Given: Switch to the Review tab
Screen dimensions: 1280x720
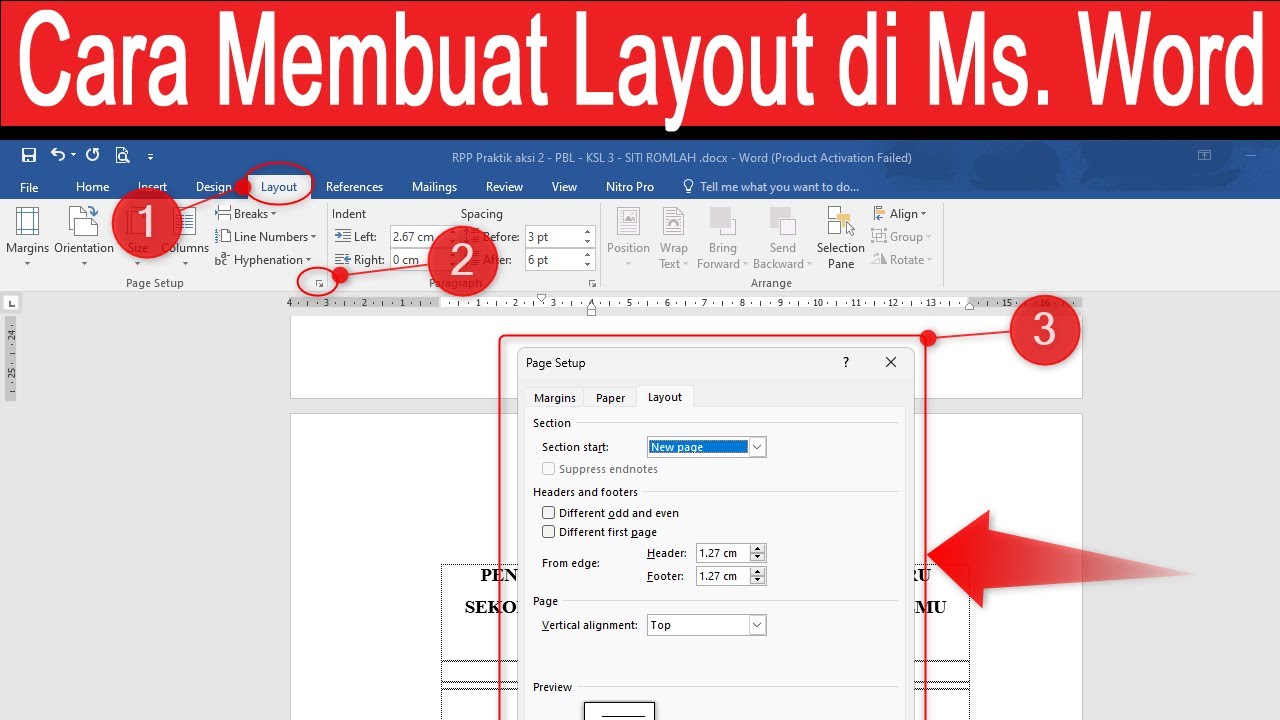Looking at the screenshot, I should [x=504, y=187].
